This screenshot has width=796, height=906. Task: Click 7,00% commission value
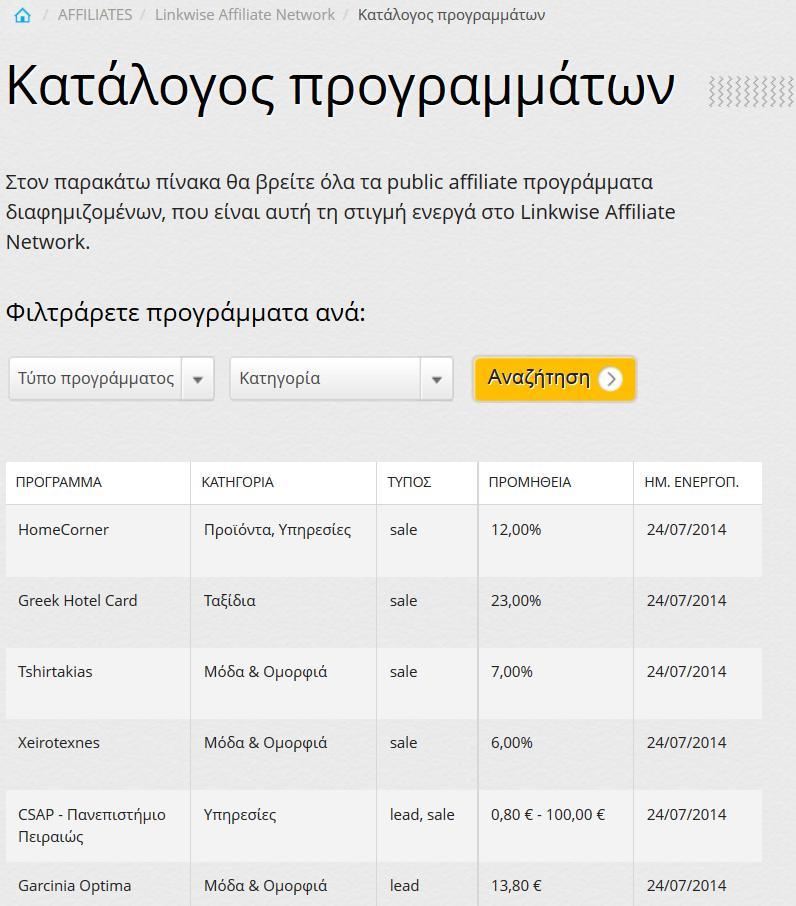point(512,672)
